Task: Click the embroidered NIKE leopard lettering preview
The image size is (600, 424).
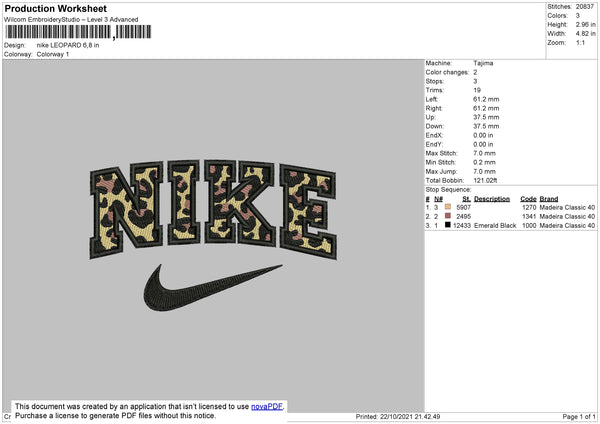Action: tap(214, 209)
